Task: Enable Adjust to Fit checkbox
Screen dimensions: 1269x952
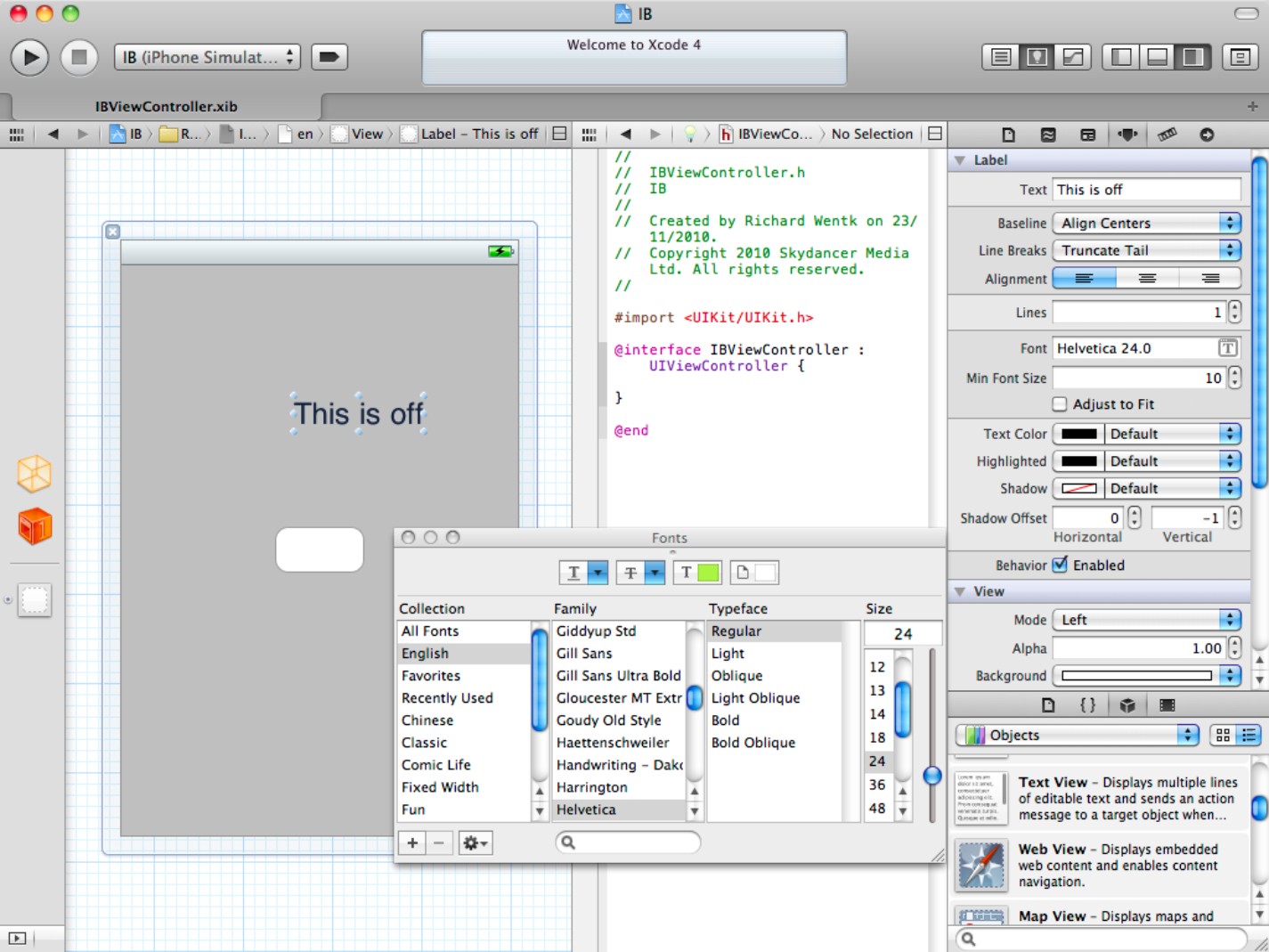Action: (x=1060, y=404)
